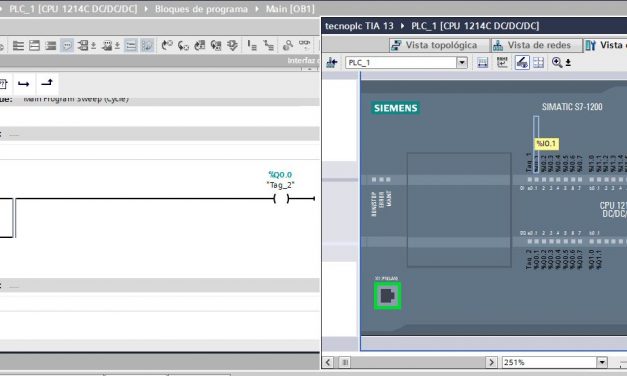Toggle the highlighted show-labels pencil button

click(x=522, y=62)
